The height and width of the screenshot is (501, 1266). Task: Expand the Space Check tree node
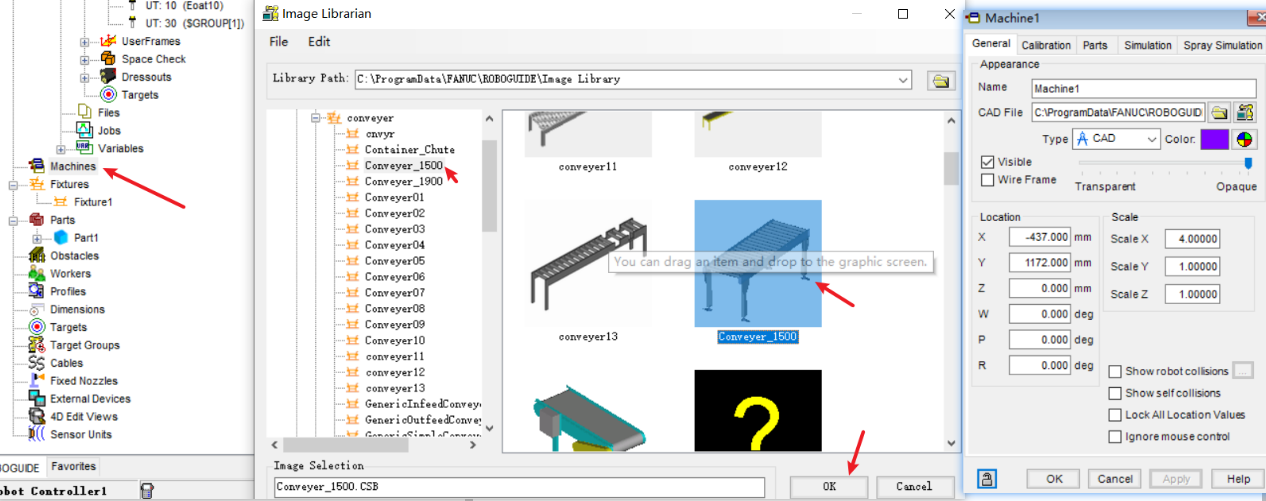coord(85,60)
